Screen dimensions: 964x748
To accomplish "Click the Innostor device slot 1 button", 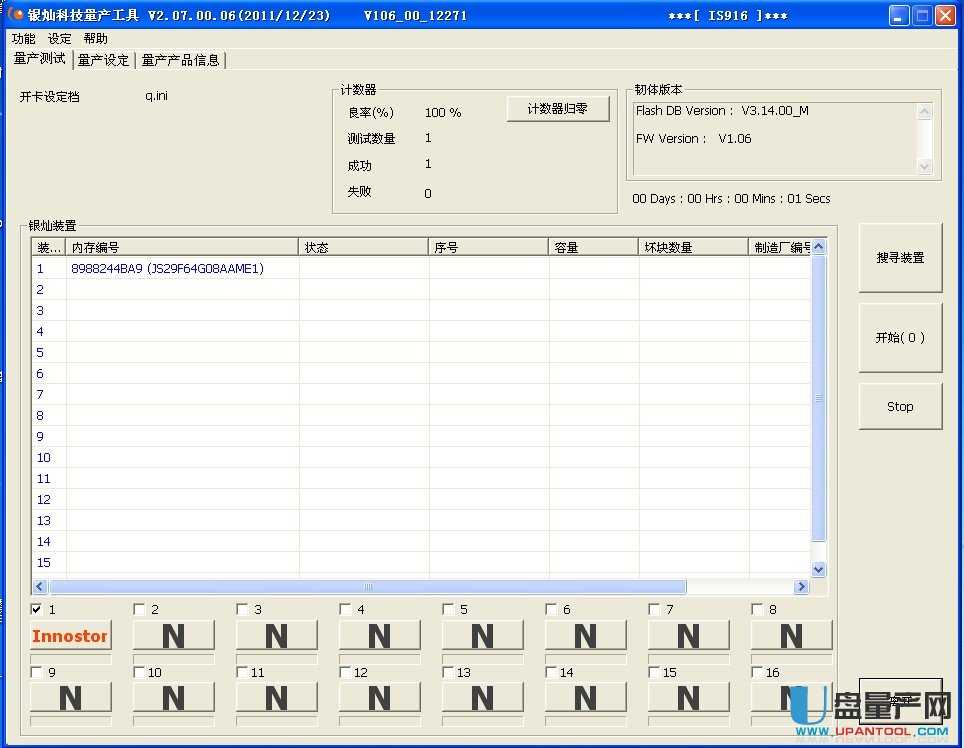I will click(70, 636).
